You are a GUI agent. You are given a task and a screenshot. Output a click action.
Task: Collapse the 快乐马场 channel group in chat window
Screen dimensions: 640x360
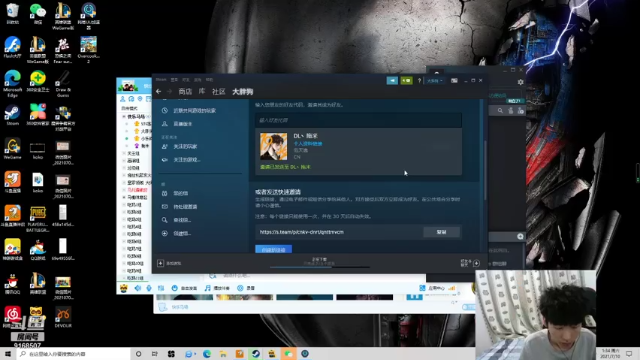tap(124, 116)
